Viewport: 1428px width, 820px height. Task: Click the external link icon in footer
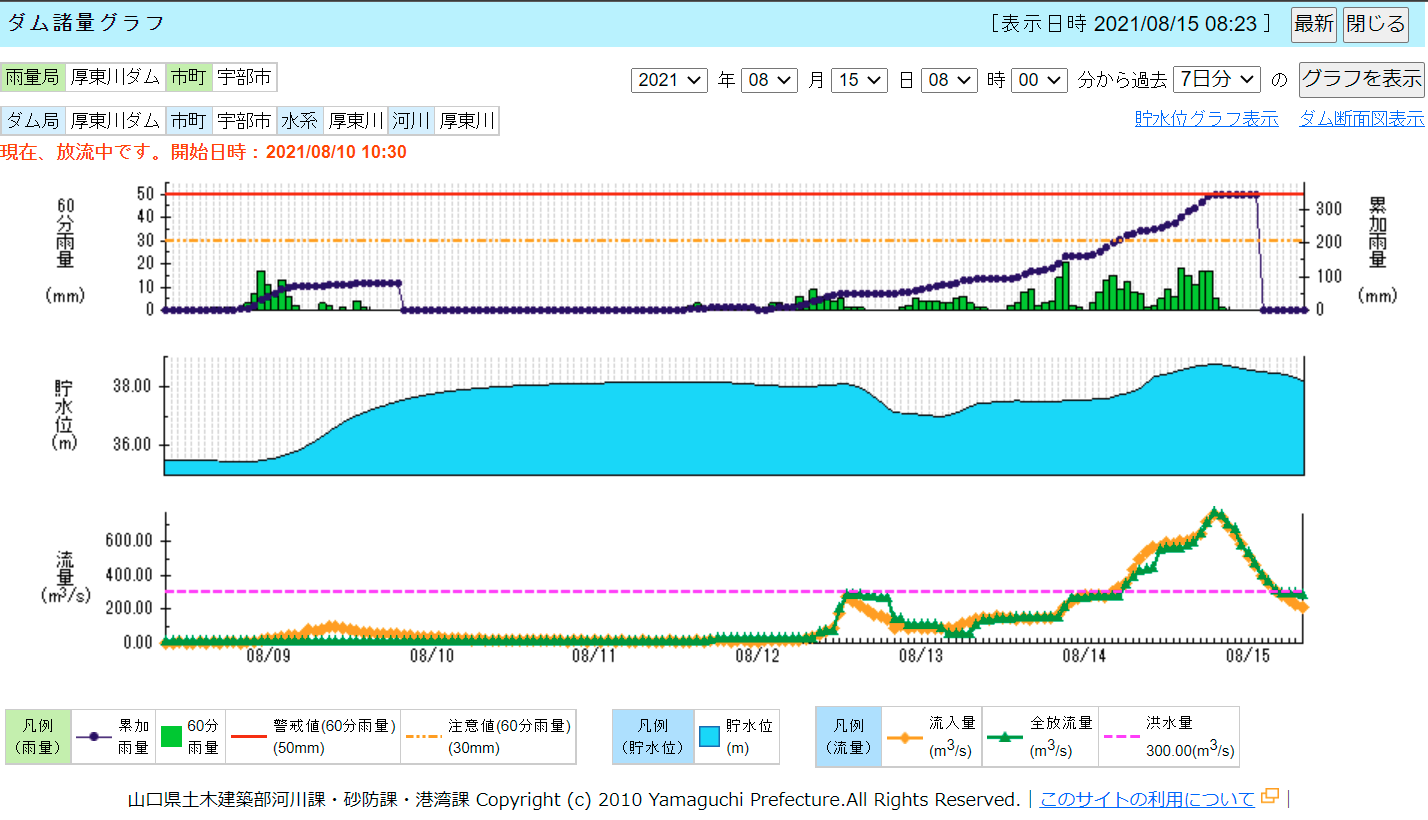(1270, 797)
